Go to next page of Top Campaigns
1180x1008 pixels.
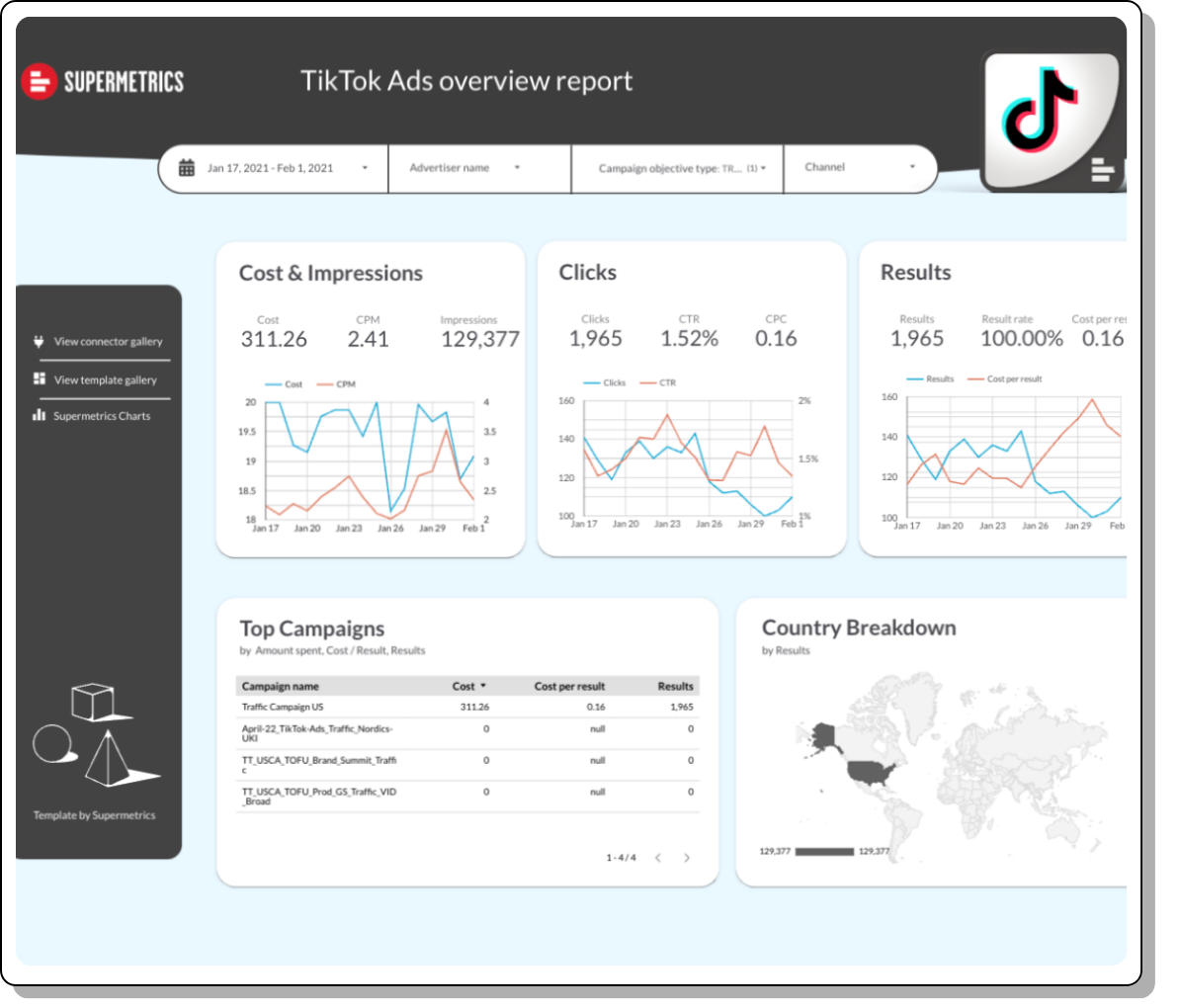tap(687, 858)
